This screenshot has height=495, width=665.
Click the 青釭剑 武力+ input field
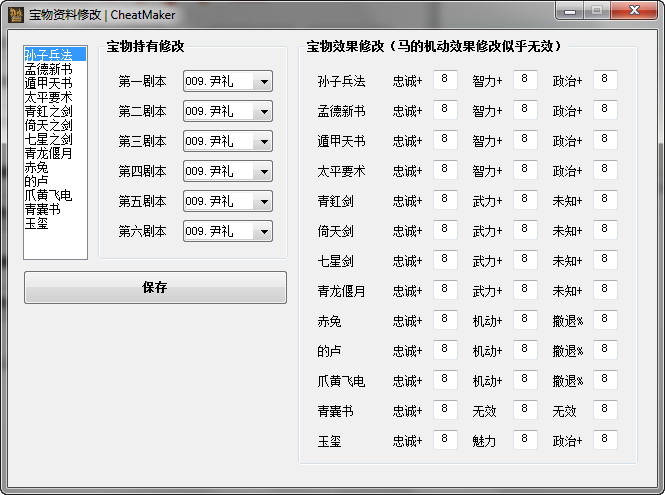525,201
